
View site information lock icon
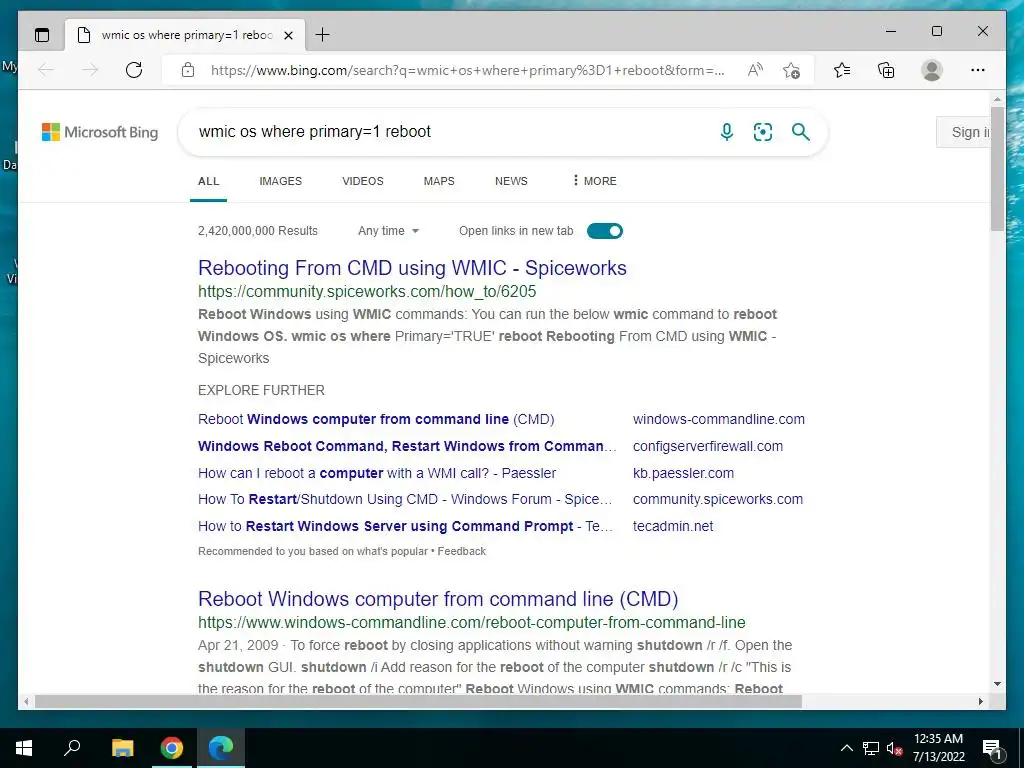[x=188, y=70]
